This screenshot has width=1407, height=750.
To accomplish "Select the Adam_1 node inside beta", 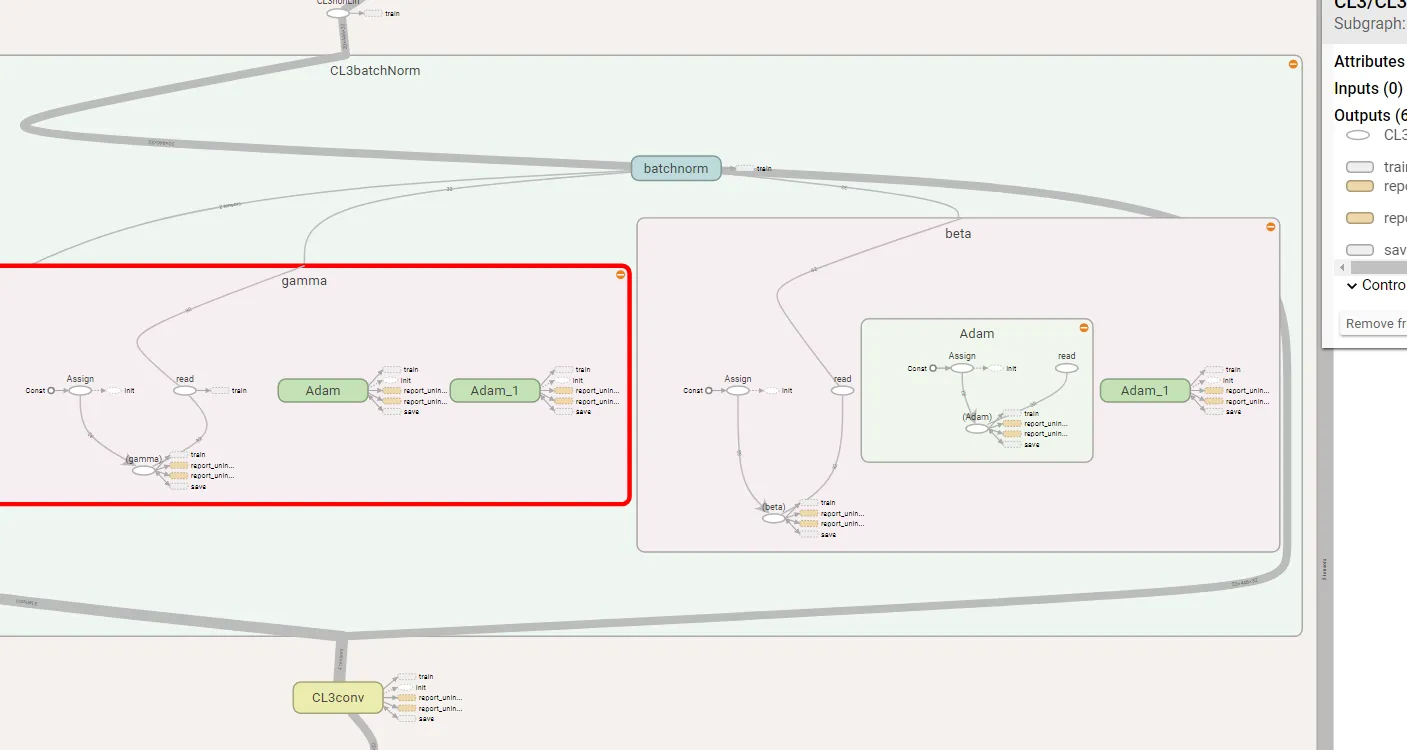I will pyautogui.click(x=1145, y=391).
